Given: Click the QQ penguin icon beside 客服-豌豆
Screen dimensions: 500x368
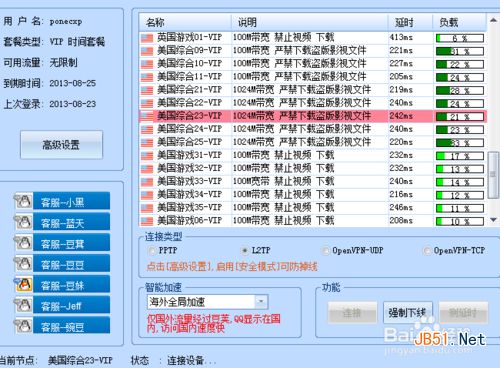Looking at the screenshot, I should point(23,326).
